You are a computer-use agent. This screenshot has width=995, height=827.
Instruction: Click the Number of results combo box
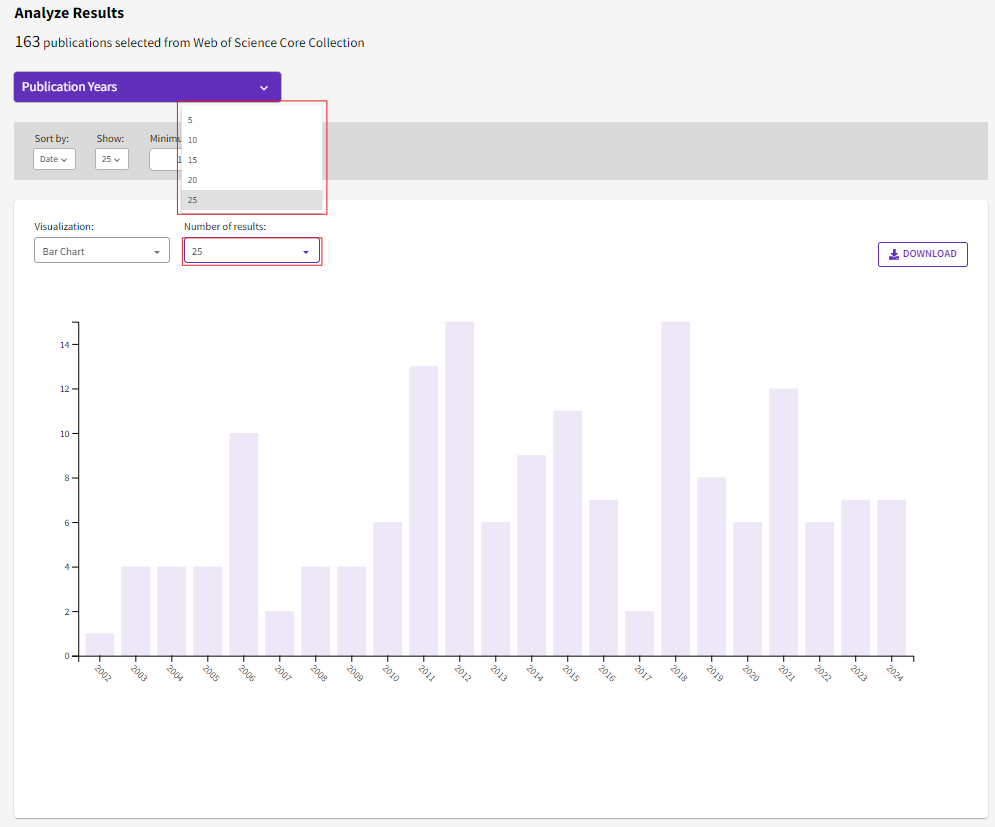tap(251, 252)
